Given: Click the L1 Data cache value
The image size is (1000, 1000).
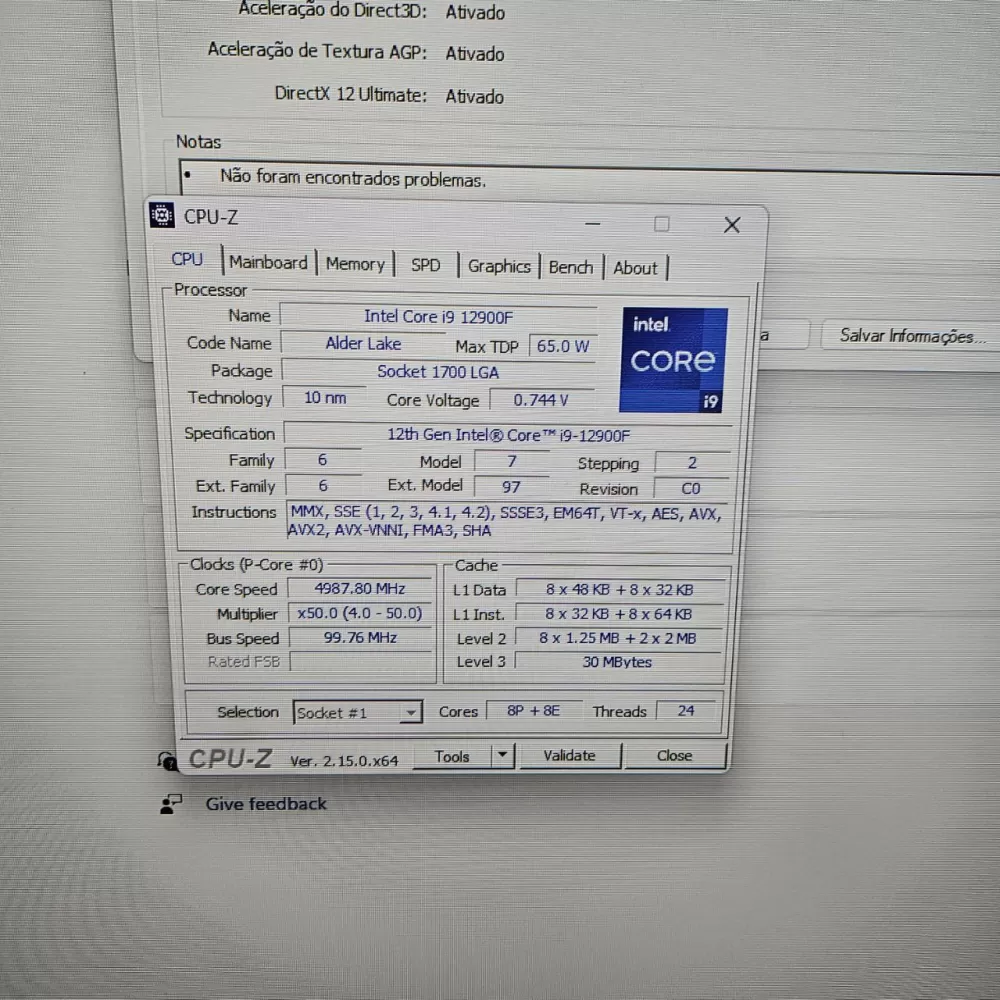Looking at the screenshot, I should (x=619, y=590).
